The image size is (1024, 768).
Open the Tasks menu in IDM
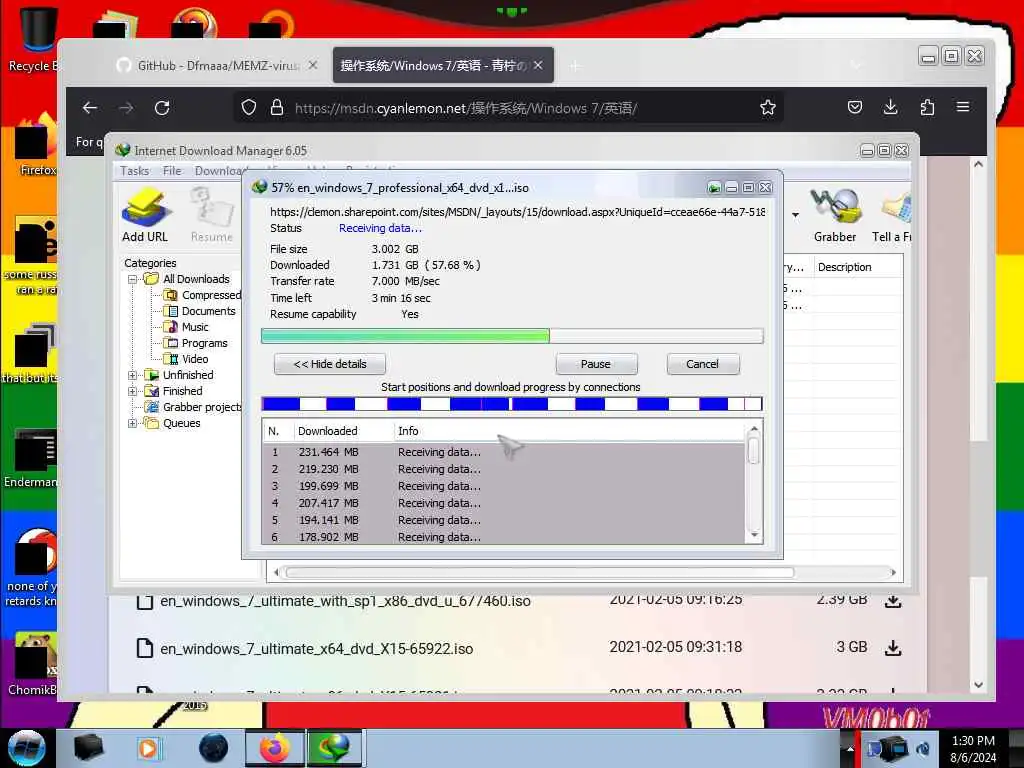tap(135, 170)
